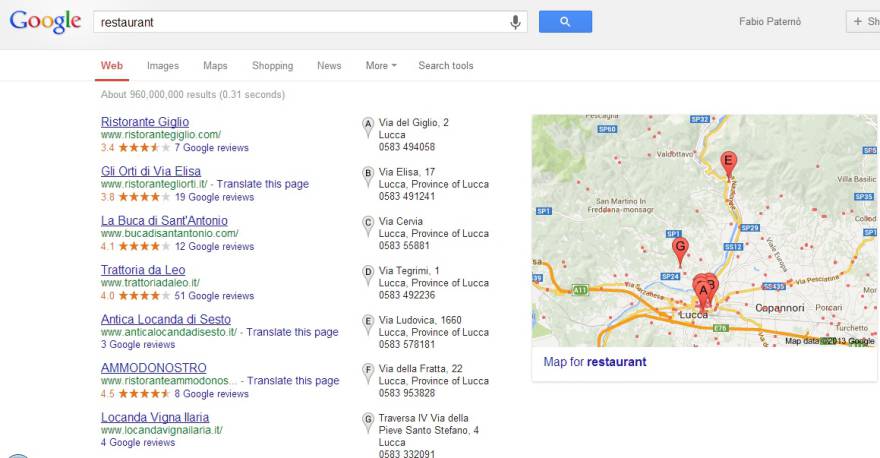View 7 Google reviews for Ristorante Giglio
The width and height of the screenshot is (880, 458).
(x=211, y=148)
